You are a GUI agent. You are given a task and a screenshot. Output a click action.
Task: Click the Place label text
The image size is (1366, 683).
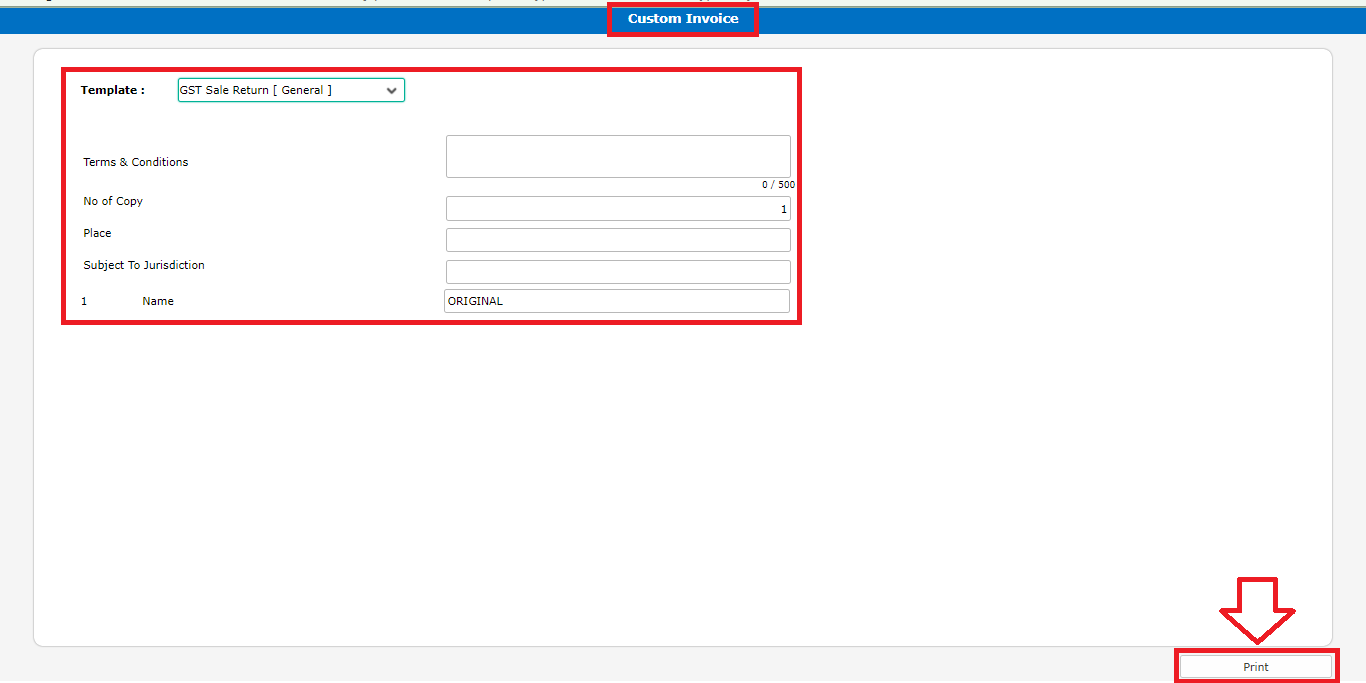[x=97, y=233]
